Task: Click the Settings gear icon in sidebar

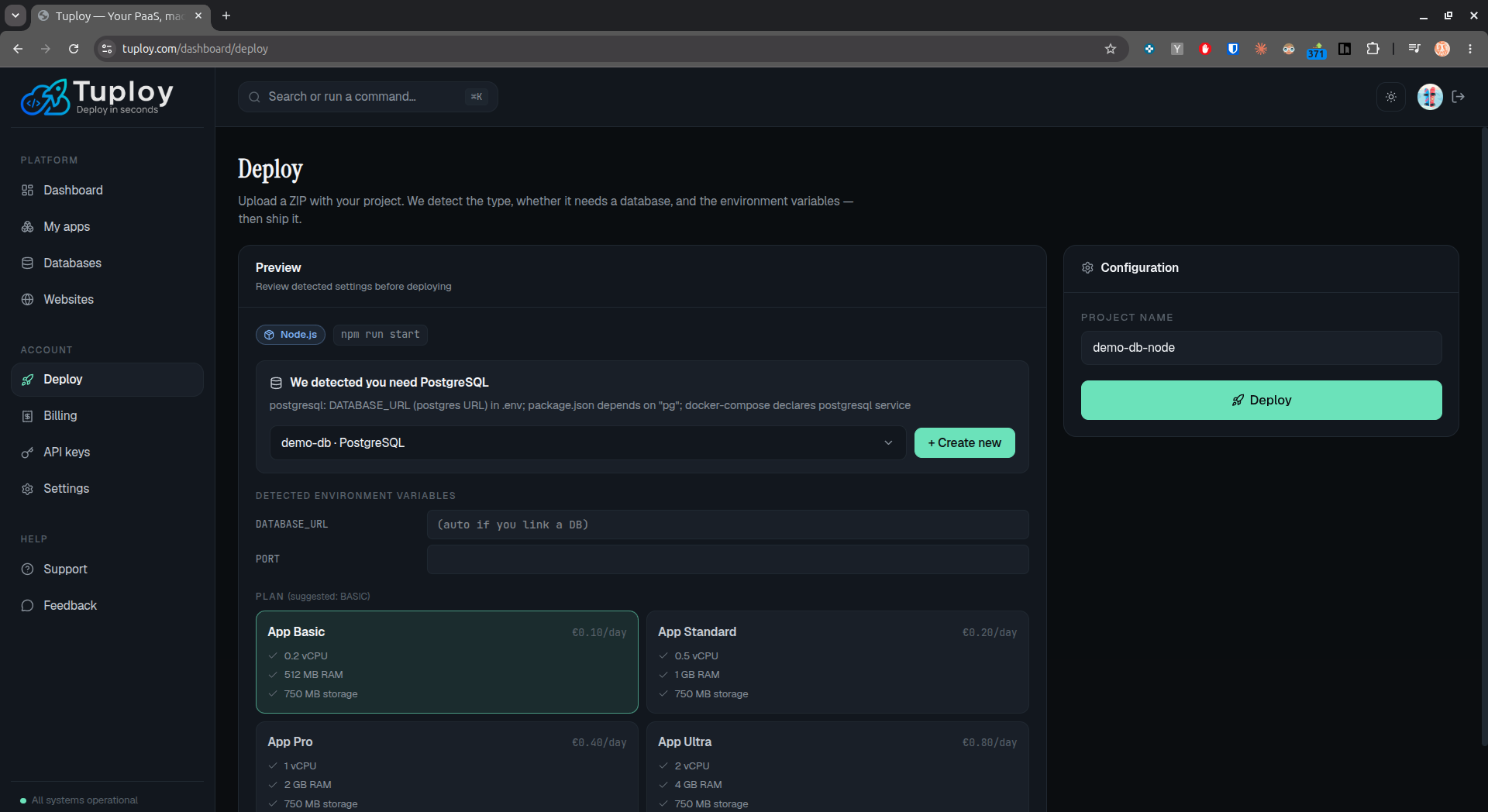Action: [27, 489]
